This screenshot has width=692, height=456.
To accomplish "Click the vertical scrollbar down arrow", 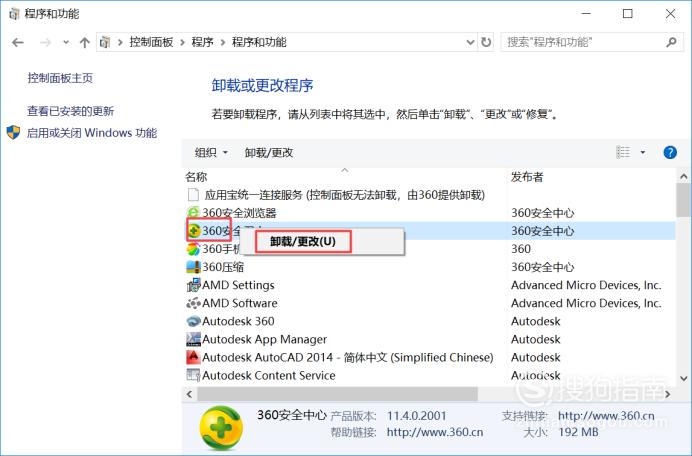I will tap(684, 378).
